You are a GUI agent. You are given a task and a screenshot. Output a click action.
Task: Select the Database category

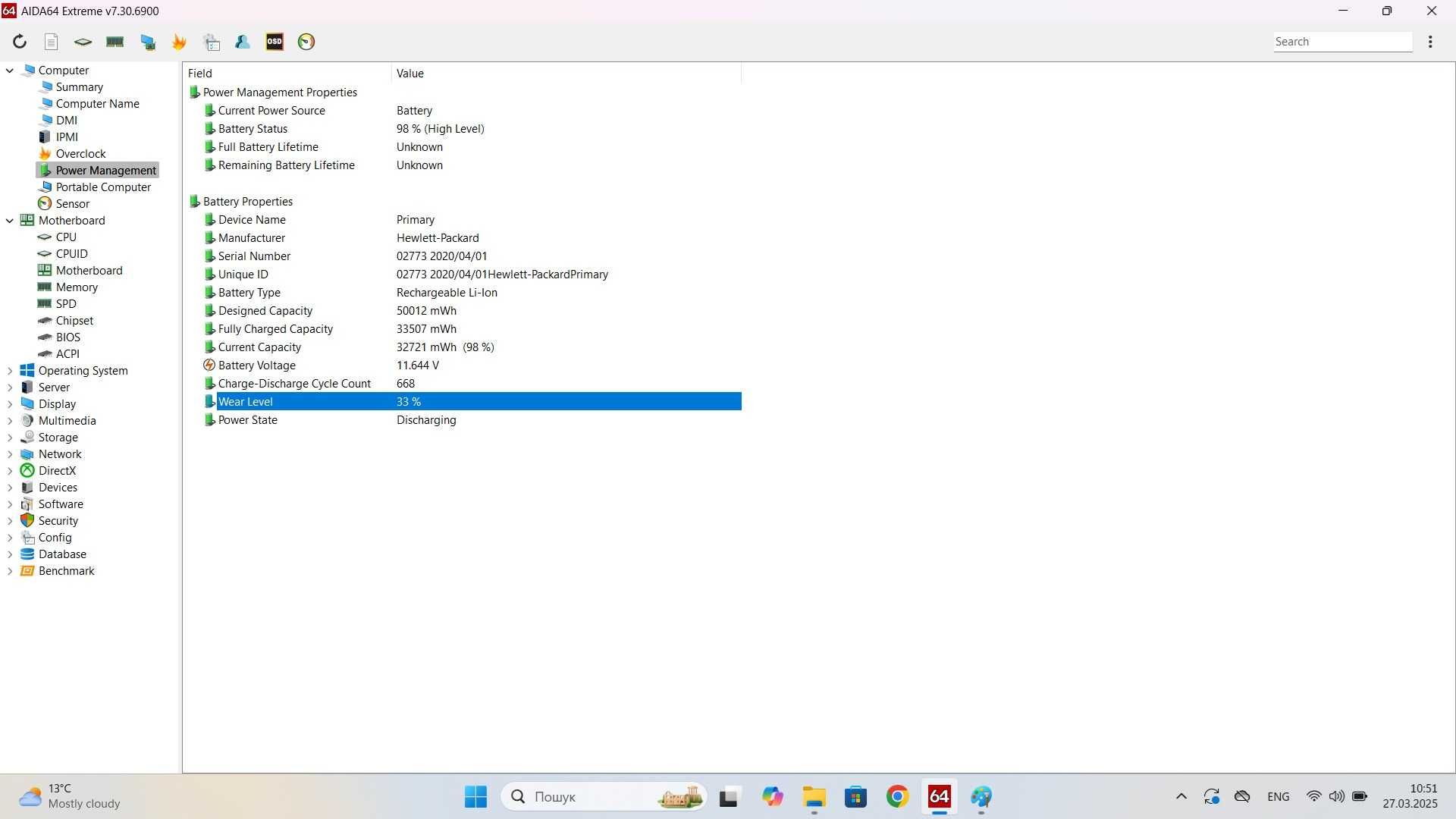point(62,554)
